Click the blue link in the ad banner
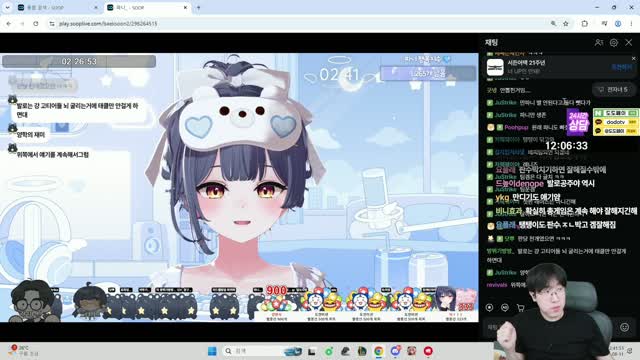 coord(621,67)
